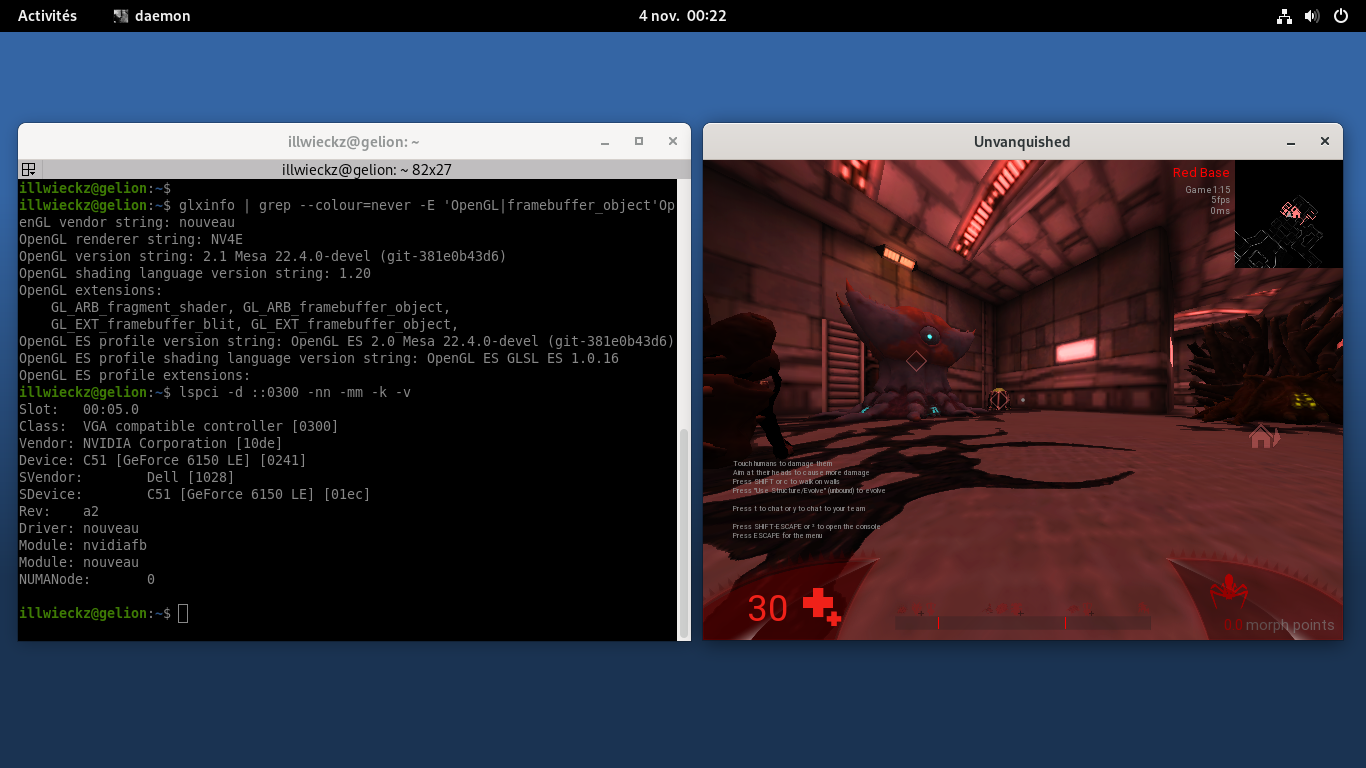Click the wired network status icon
This screenshot has height=768, width=1366.
[x=1284, y=16]
